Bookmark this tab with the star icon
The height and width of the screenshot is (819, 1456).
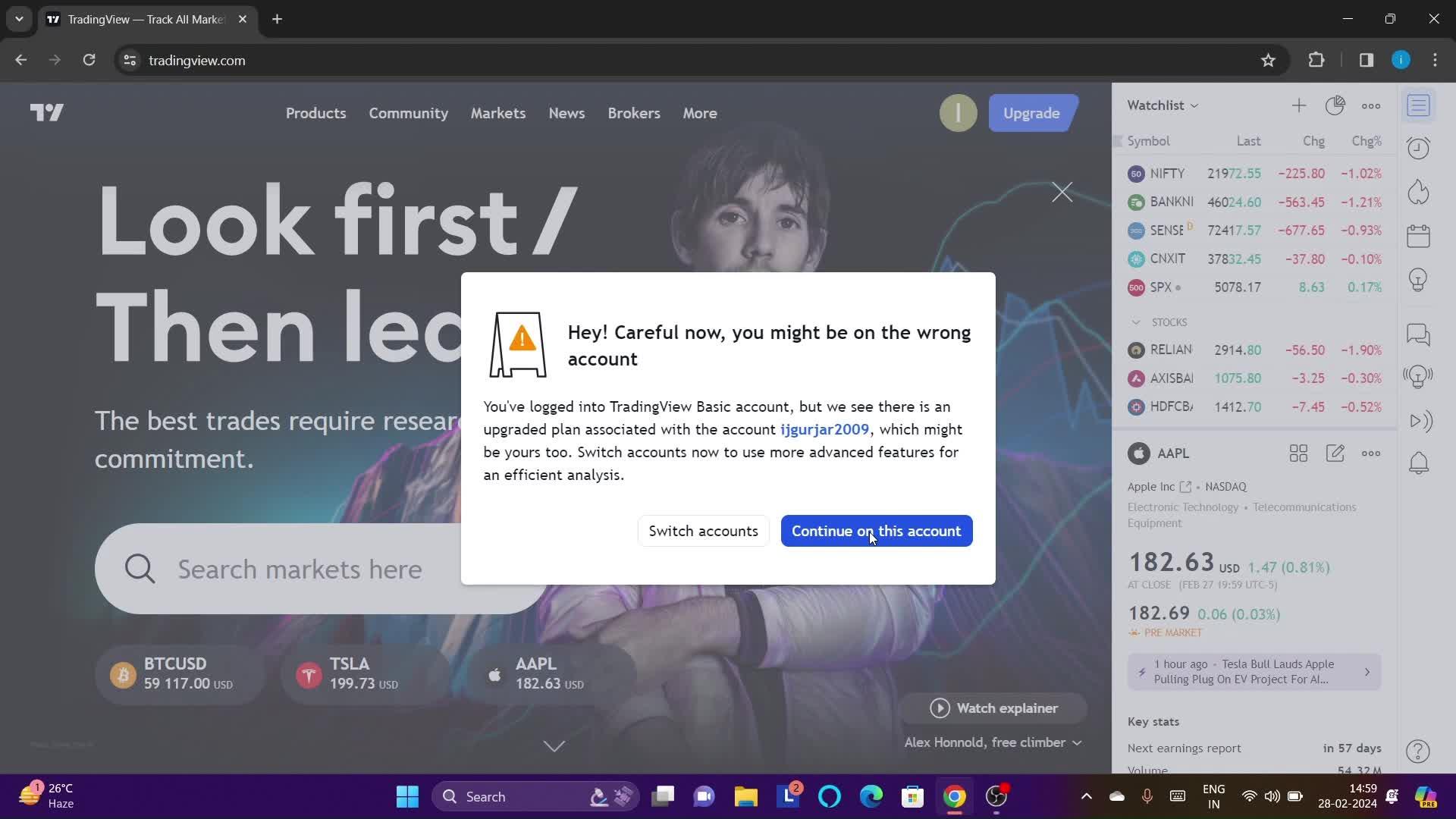coord(1268,60)
